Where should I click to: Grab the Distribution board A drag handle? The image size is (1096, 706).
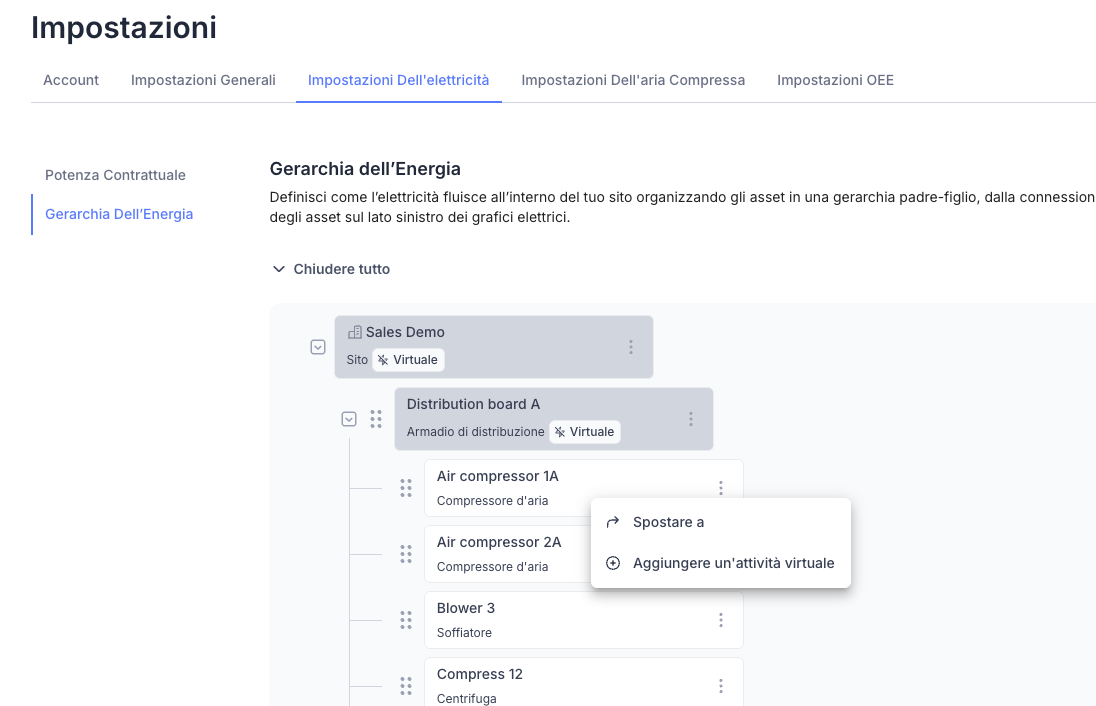[376, 419]
